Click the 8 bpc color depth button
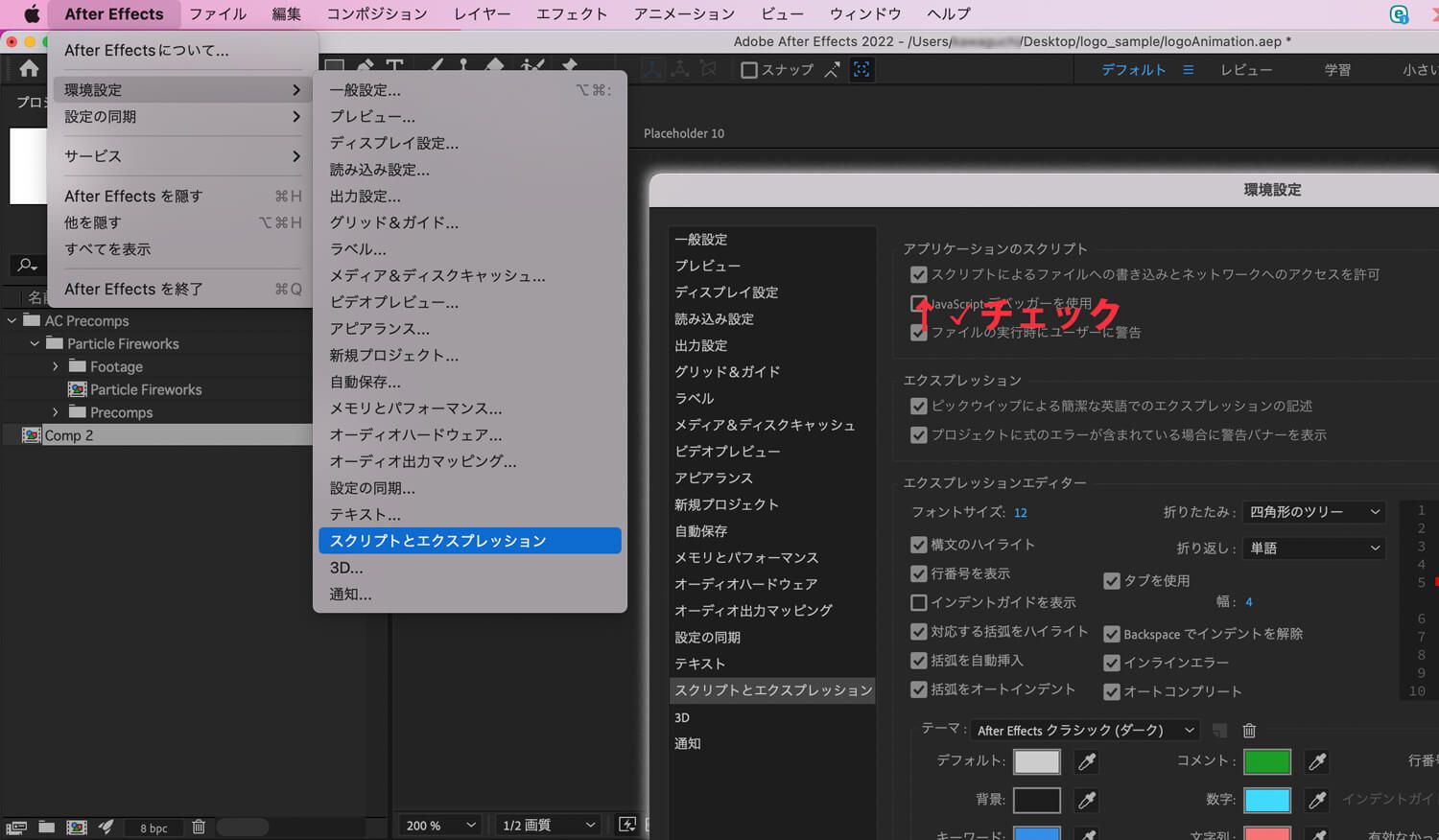 [153, 828]
